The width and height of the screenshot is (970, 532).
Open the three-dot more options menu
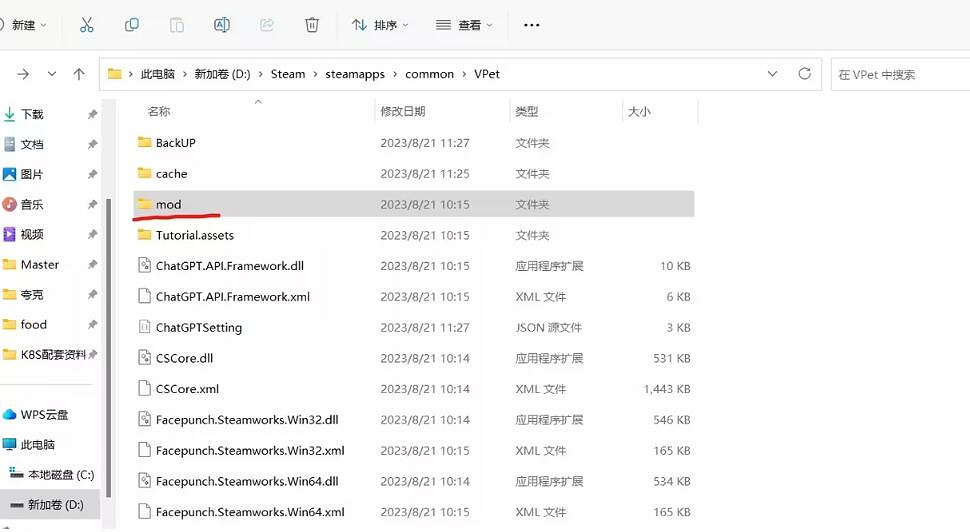click(x=531, y=25)
